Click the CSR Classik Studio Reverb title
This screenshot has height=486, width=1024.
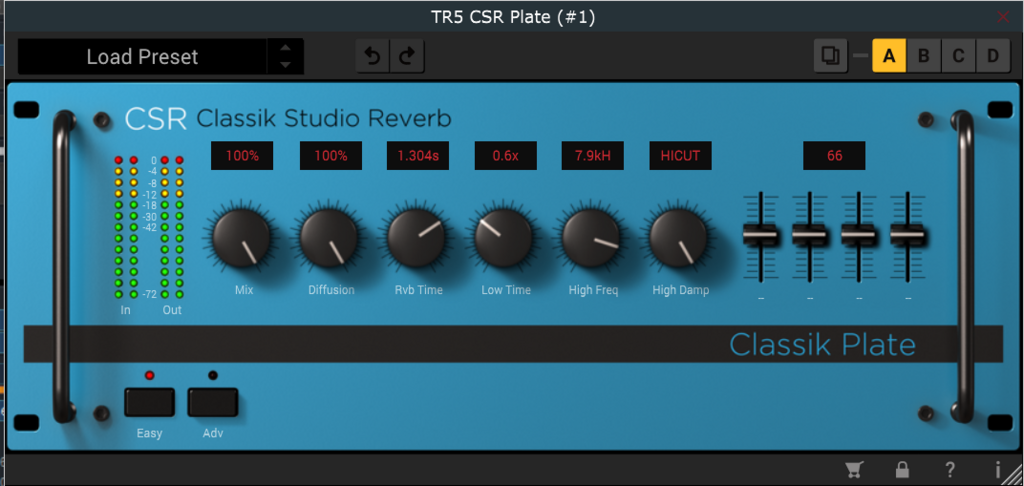(288, 119)
